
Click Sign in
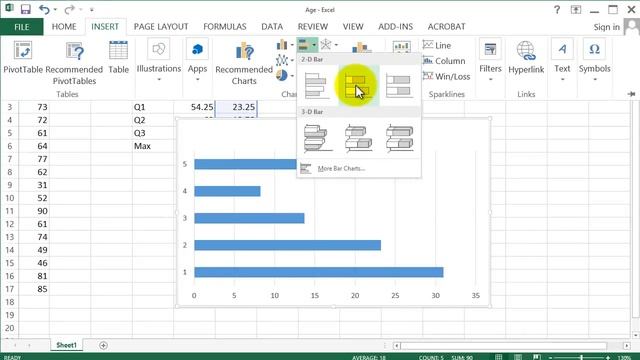607,27
